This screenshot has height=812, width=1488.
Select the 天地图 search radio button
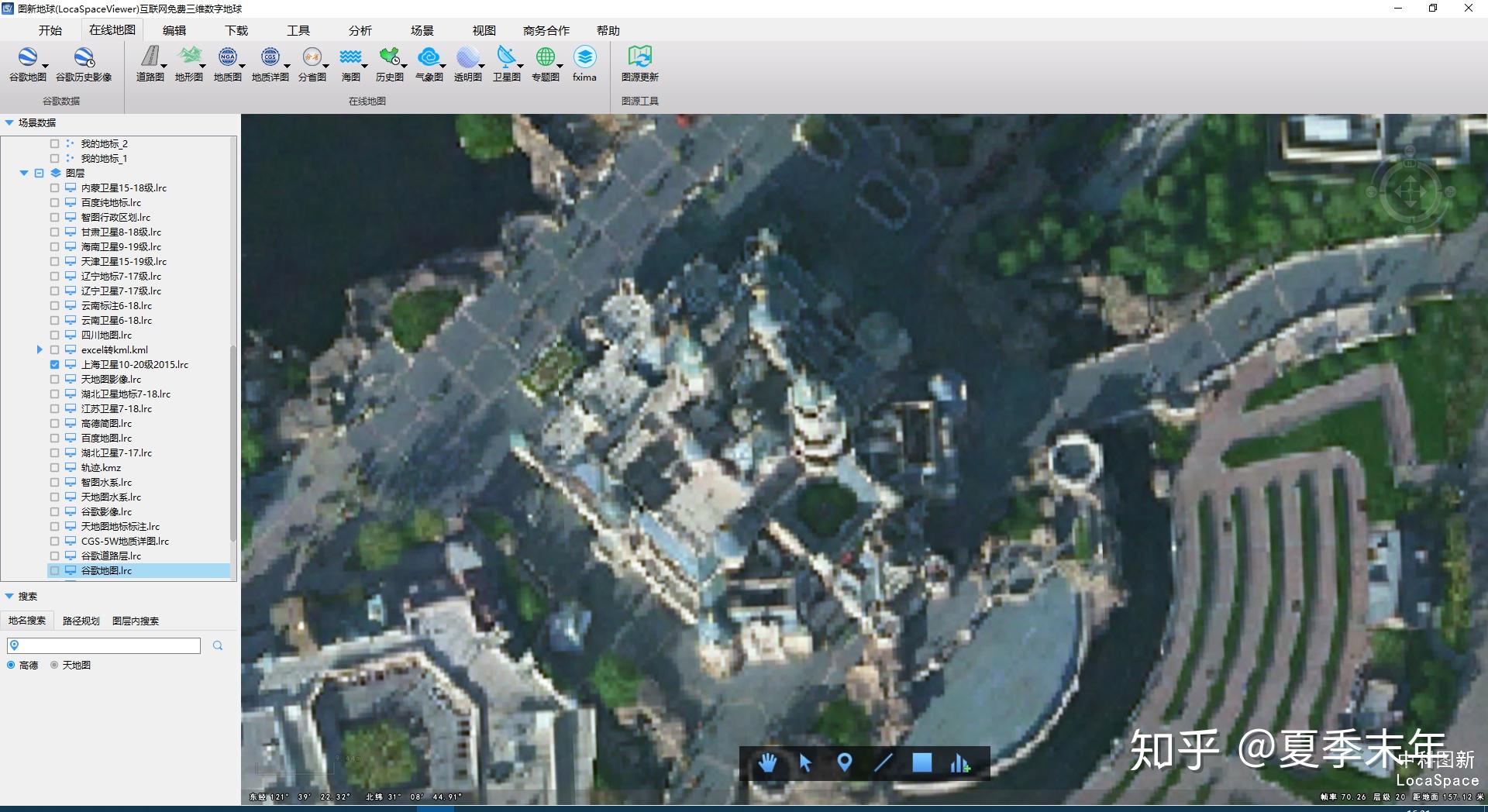click(x=54, y=665)
